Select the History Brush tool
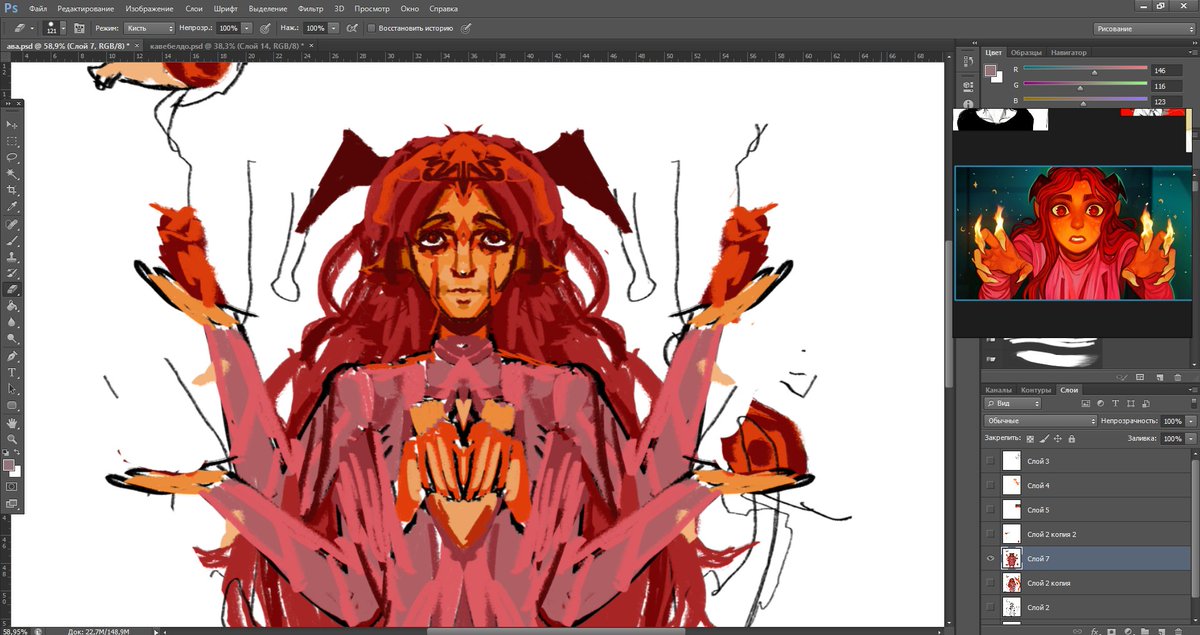 (x=12, y=273)
